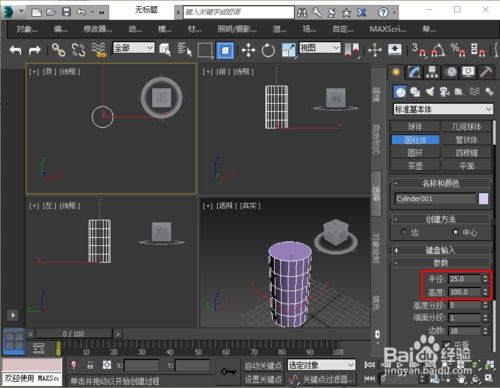Activate the Select and Move tool

click(248, 51)
